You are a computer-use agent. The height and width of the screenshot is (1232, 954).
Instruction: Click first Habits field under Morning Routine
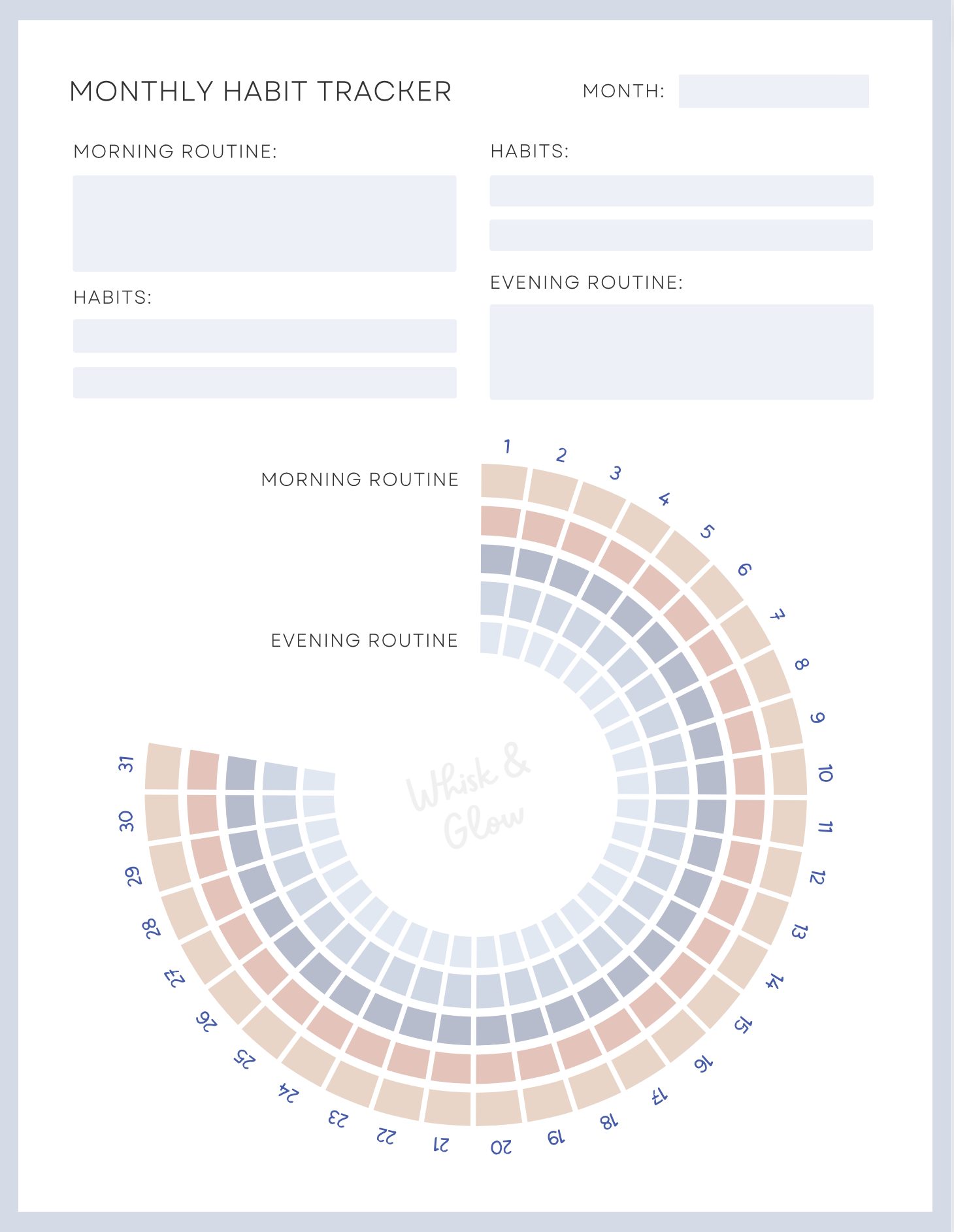click(265, 336)
